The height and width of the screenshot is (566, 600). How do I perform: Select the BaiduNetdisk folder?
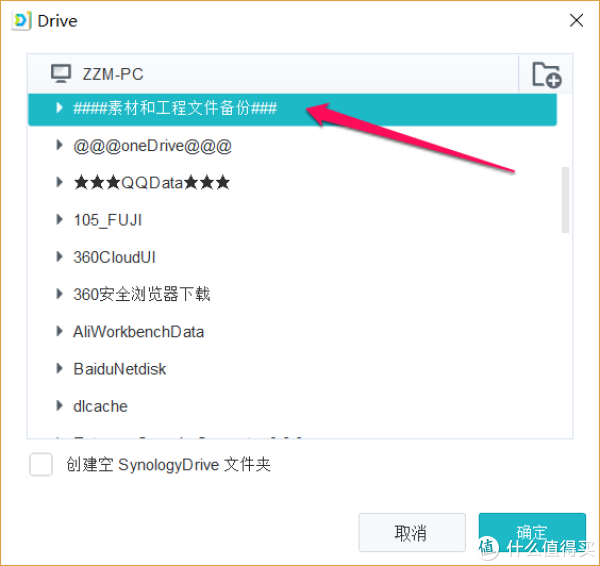pyautogui.click(x=120, y=369)
